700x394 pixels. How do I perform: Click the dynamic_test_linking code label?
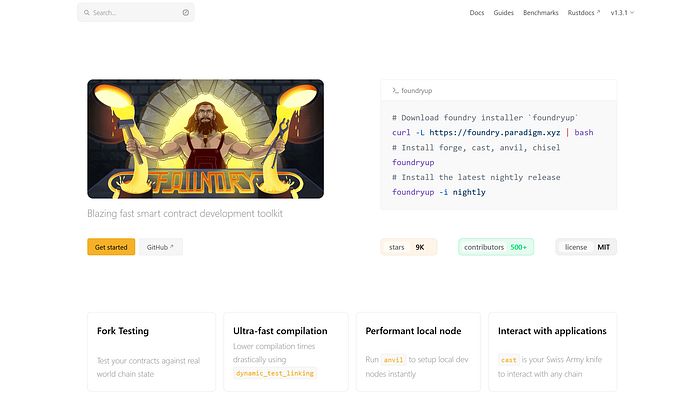click(275, 373)
